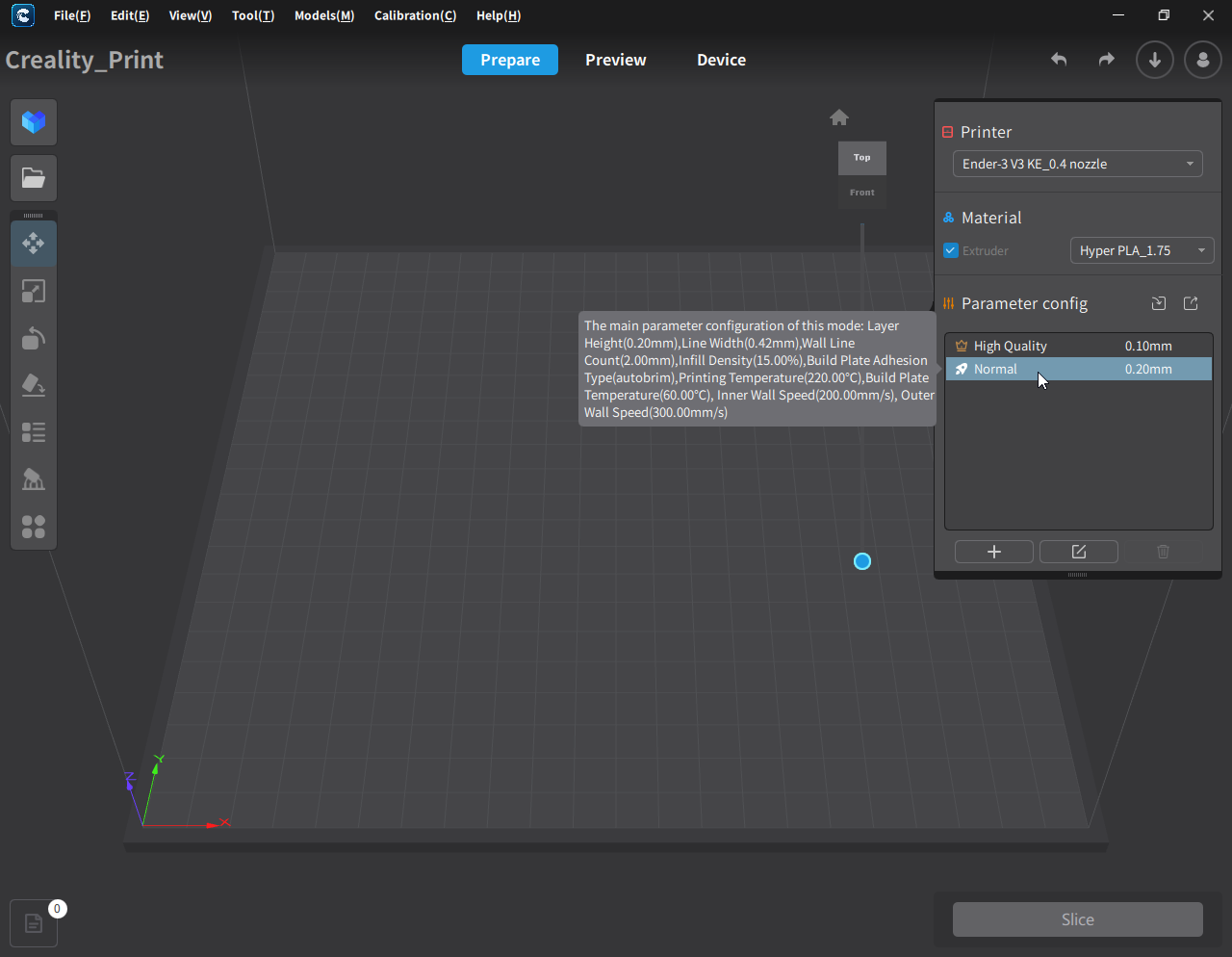This screenshot has height=957, width=1232.
Task: Open the Models menu
Action: [324, 15]
